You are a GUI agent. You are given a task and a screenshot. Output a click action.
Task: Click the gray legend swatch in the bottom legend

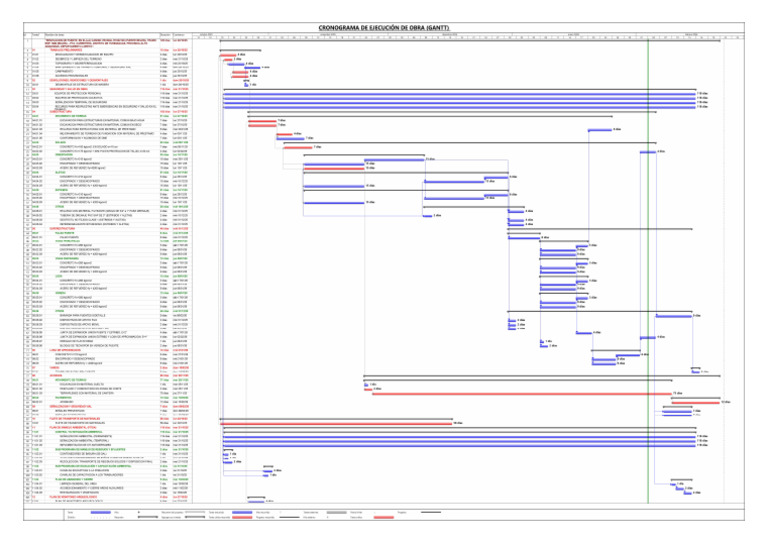point(336,513)
